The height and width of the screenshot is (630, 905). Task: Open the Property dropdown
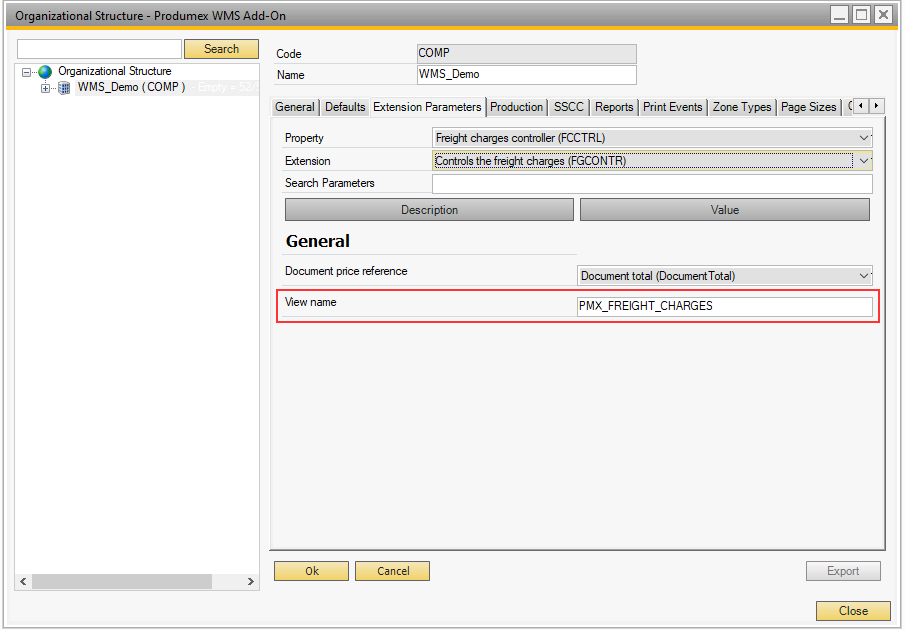pyautogui.click(x=863, y=137)
